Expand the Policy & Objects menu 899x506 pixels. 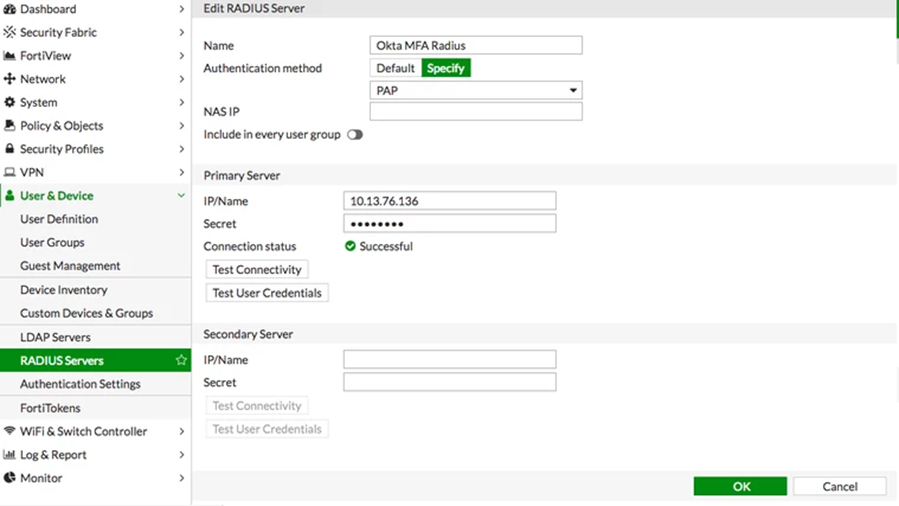point(181,126)
